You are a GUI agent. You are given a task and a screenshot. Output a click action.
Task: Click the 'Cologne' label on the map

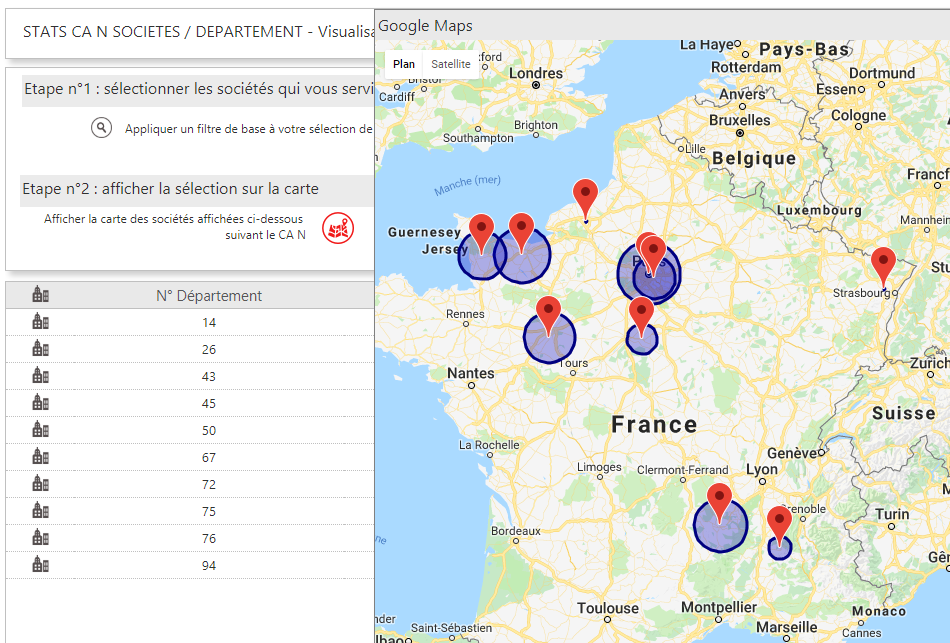coord(859,115)
